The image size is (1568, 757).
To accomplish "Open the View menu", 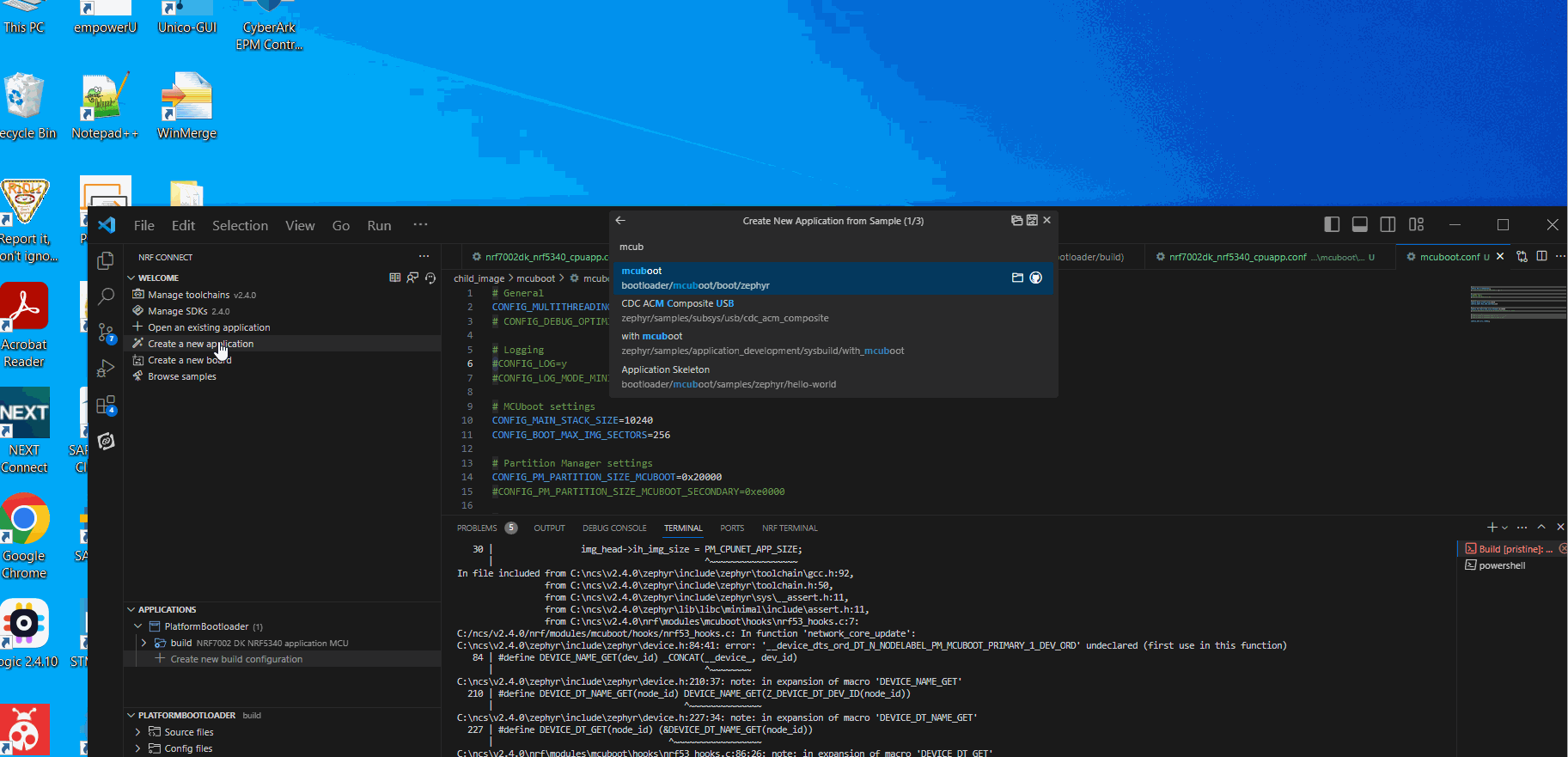I will [300, 225].
